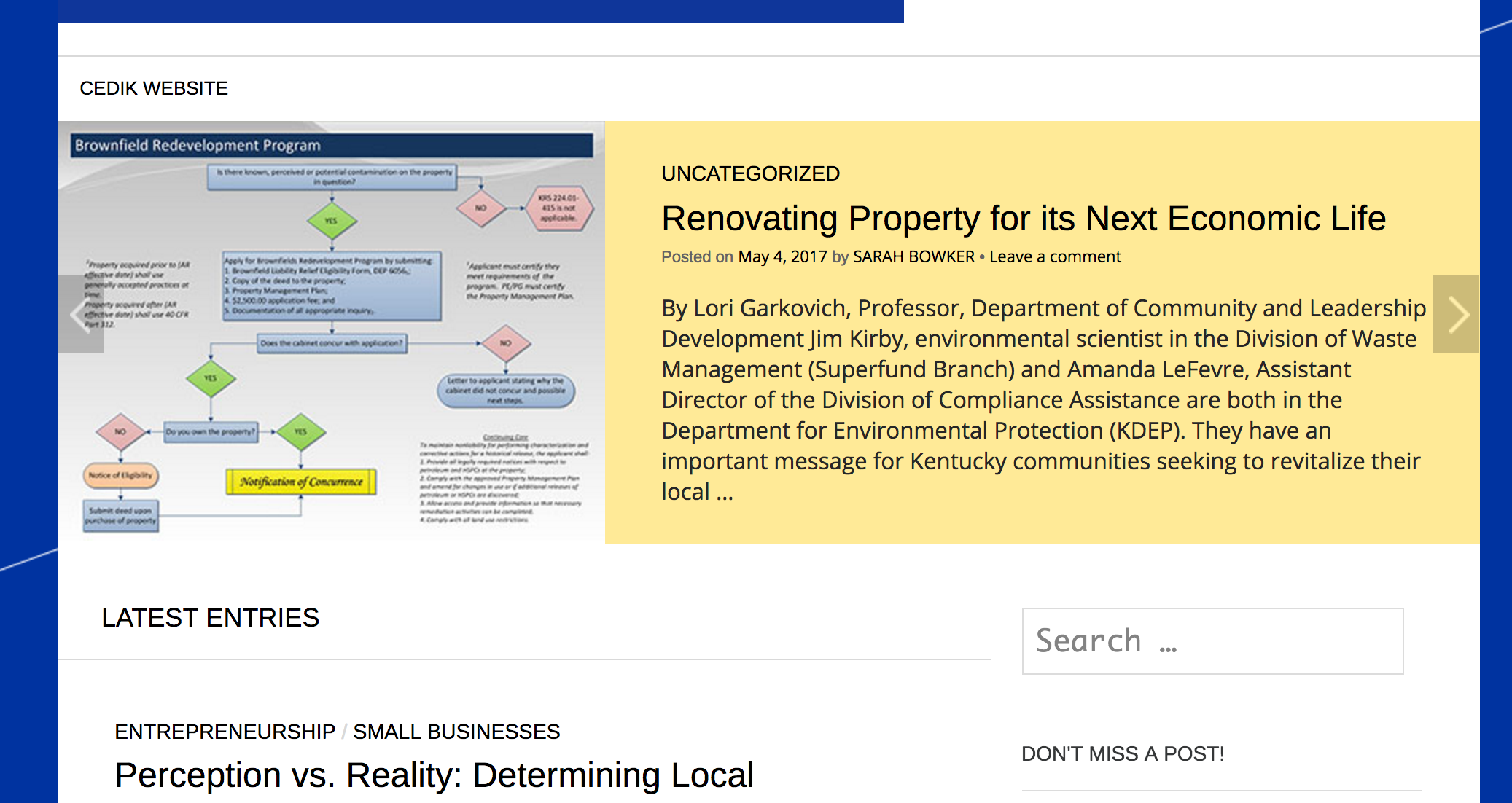
Task: Click the 'Leave a comment' link
Action: tap(1055, 256)
